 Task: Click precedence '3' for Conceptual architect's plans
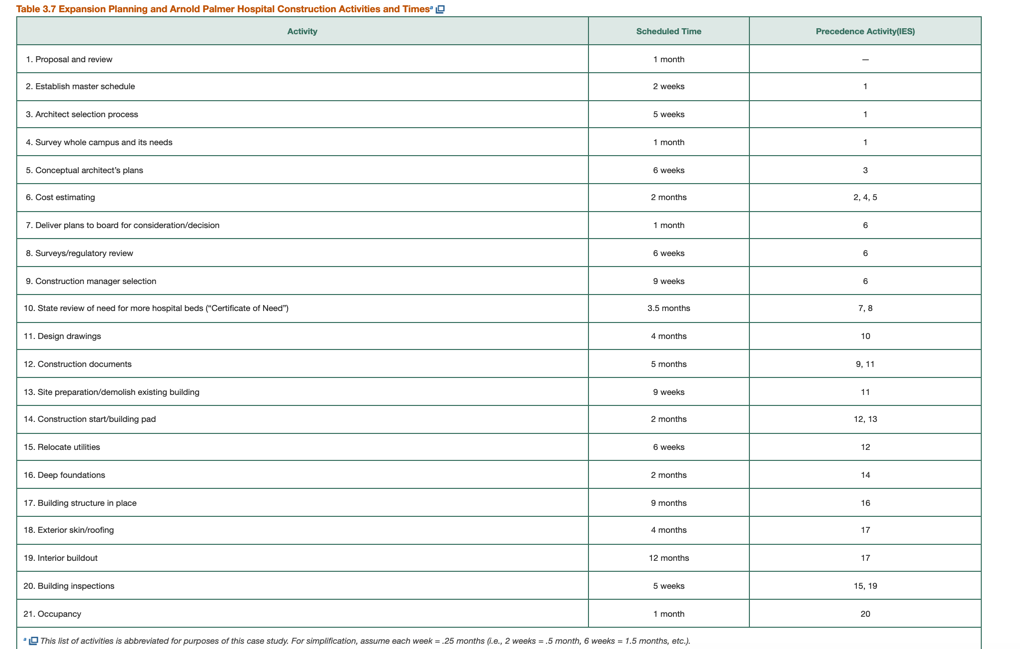[x=865, y=170]
